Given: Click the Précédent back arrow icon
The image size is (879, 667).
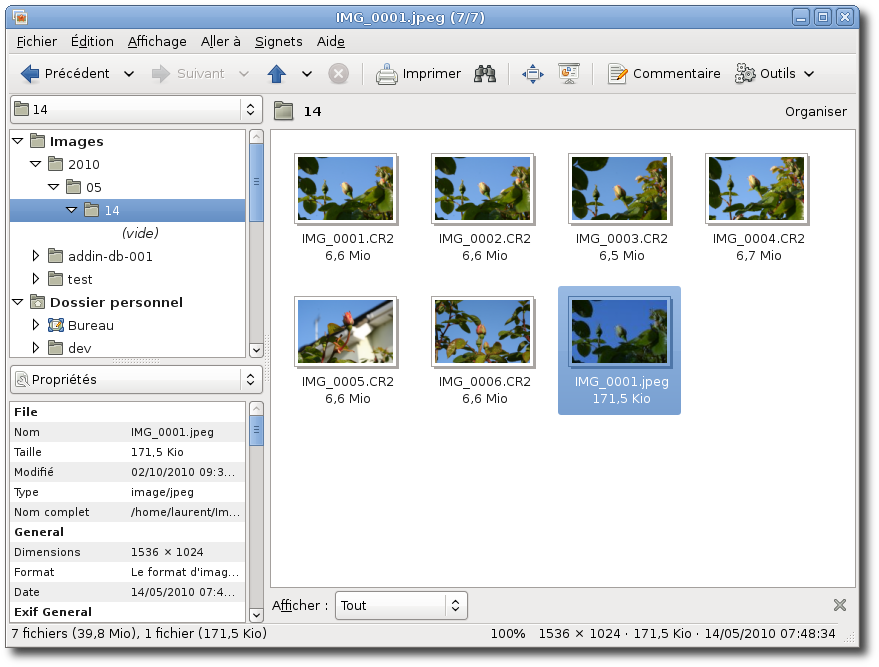Looking at the screenshot, I should coord(30,73).
